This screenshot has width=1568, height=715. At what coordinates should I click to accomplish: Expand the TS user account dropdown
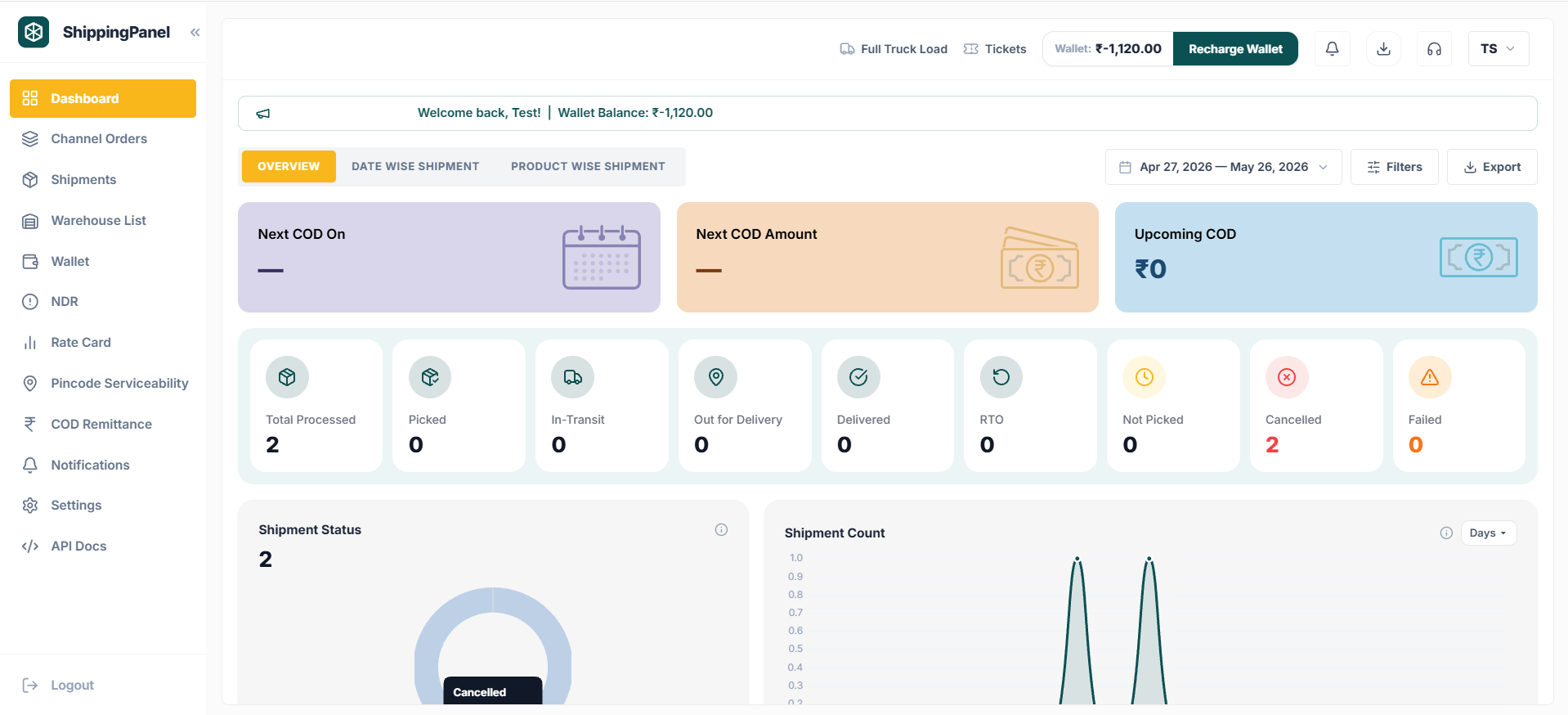(1499, 49)
